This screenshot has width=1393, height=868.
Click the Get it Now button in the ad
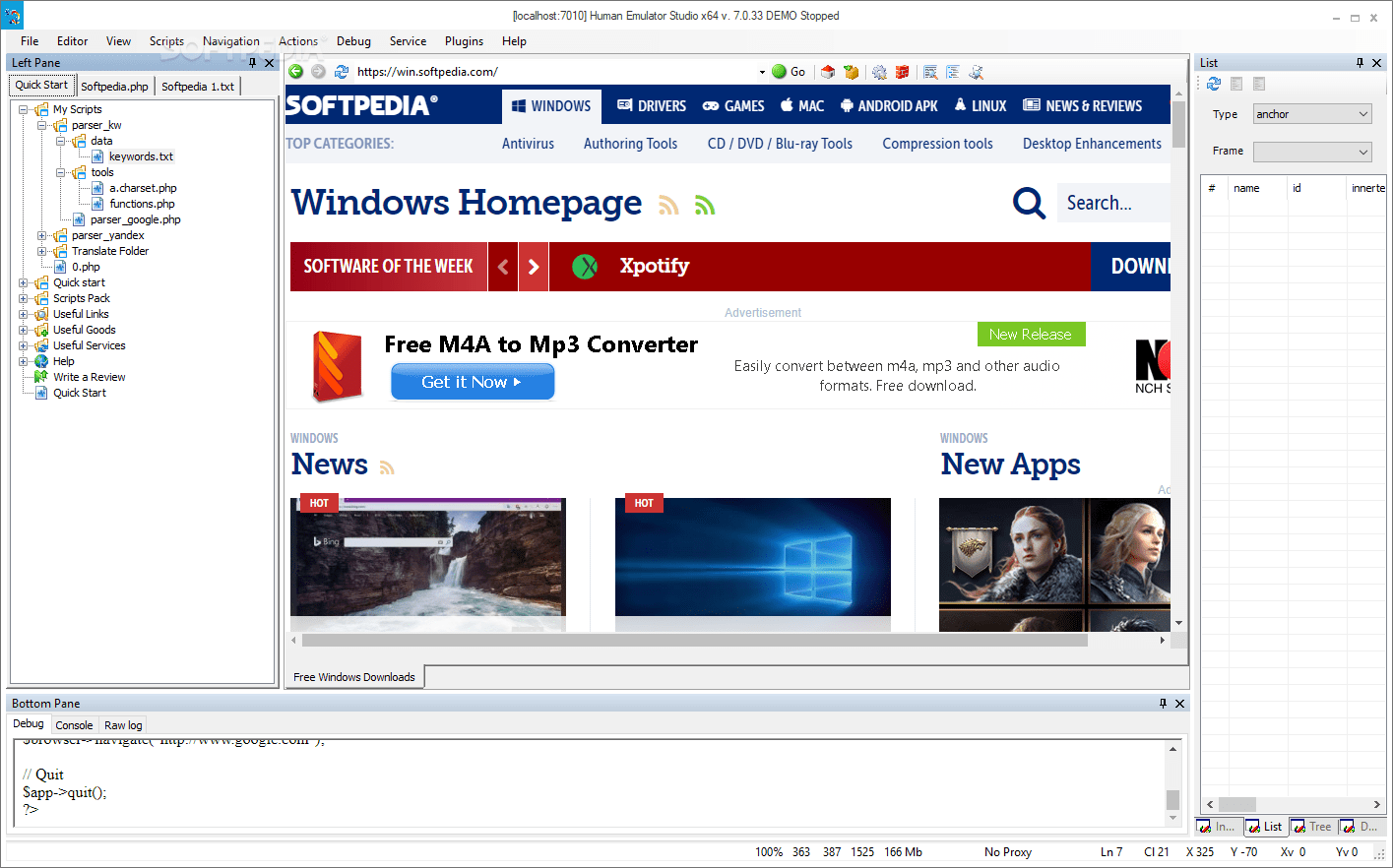[473, 382]
